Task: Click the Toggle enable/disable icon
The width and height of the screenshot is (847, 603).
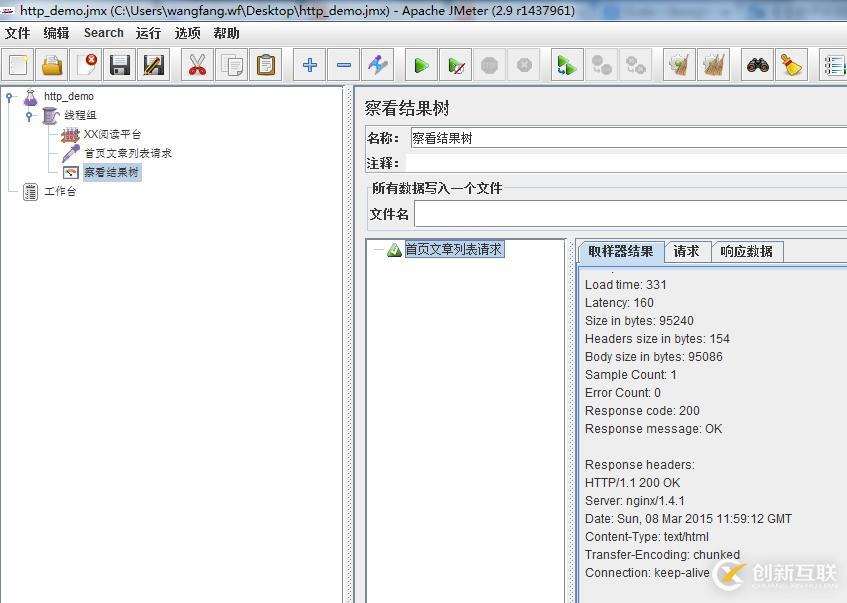Action: 378,65
